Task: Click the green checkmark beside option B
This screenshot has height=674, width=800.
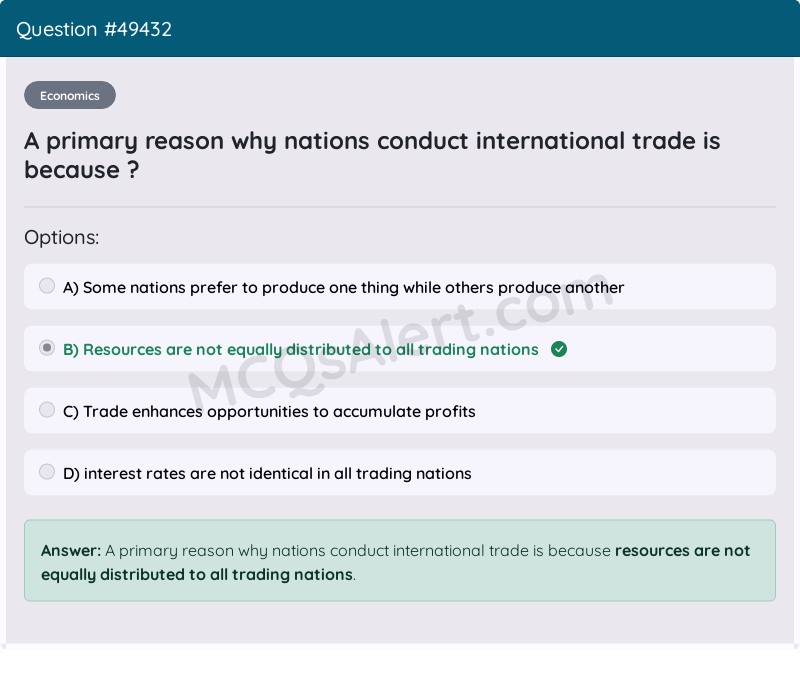Action: 559,349
